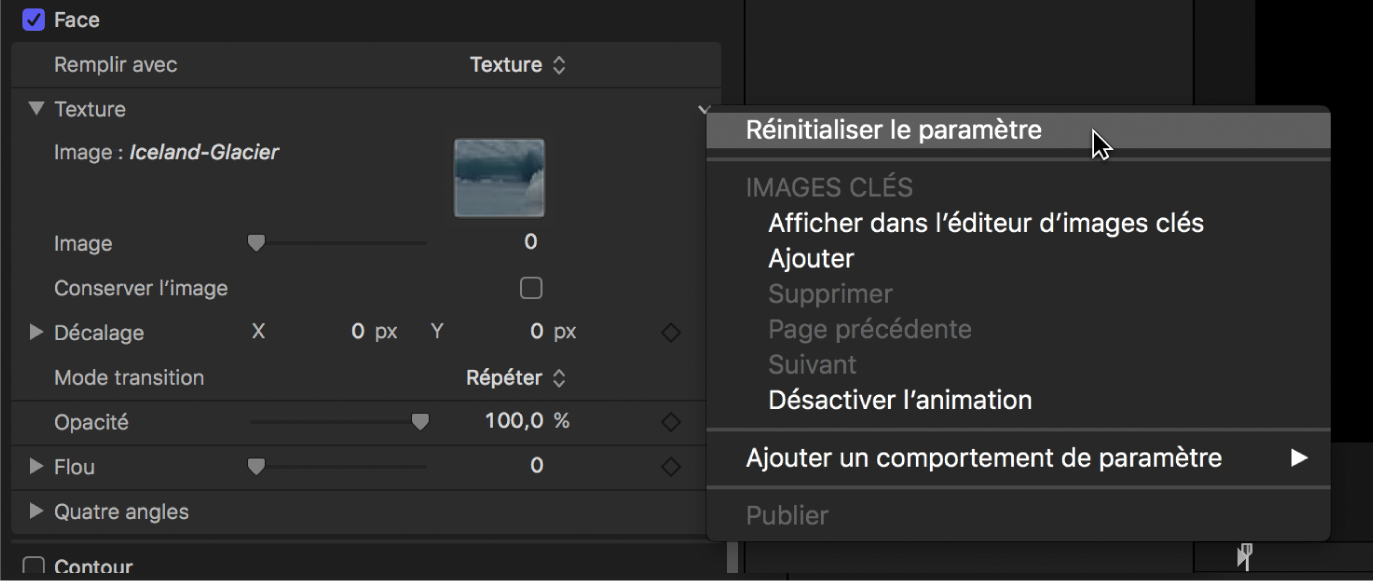This screenshot has width=1373, height=583.
Task: Uncheck the Face checkbox
Action: click(x=33, y=19)
